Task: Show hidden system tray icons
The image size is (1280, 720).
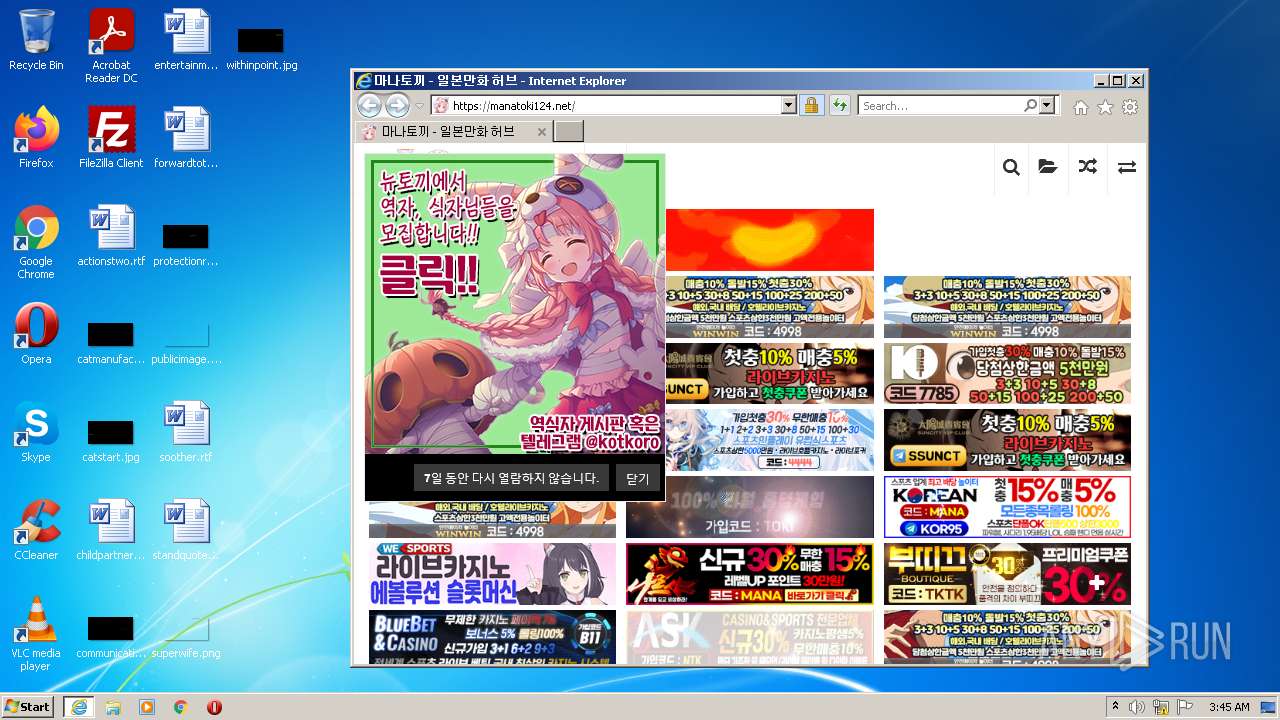Action: 1115,706
